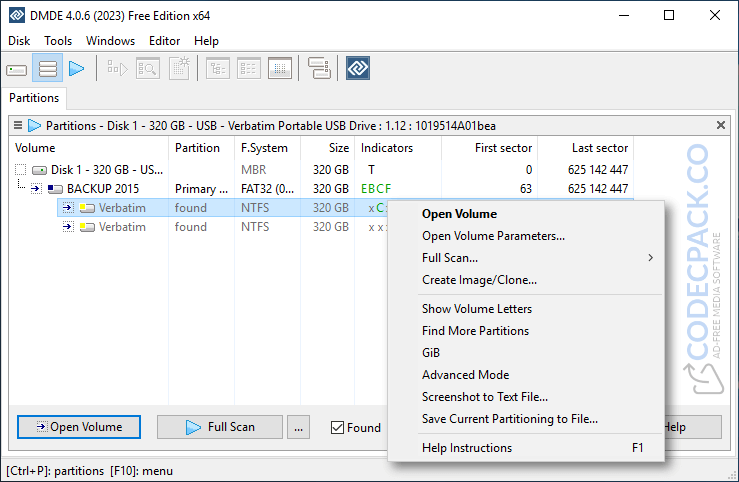
Task: Click the Open Volume button
Action: point(79,427)
